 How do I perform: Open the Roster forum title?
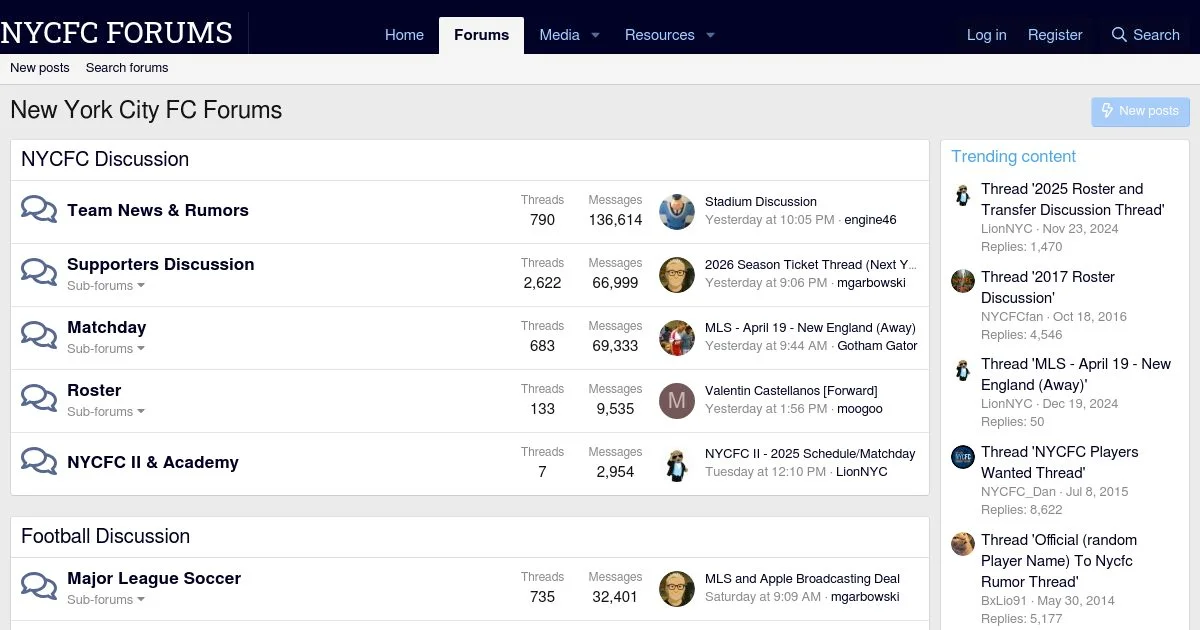click(94, 390)
